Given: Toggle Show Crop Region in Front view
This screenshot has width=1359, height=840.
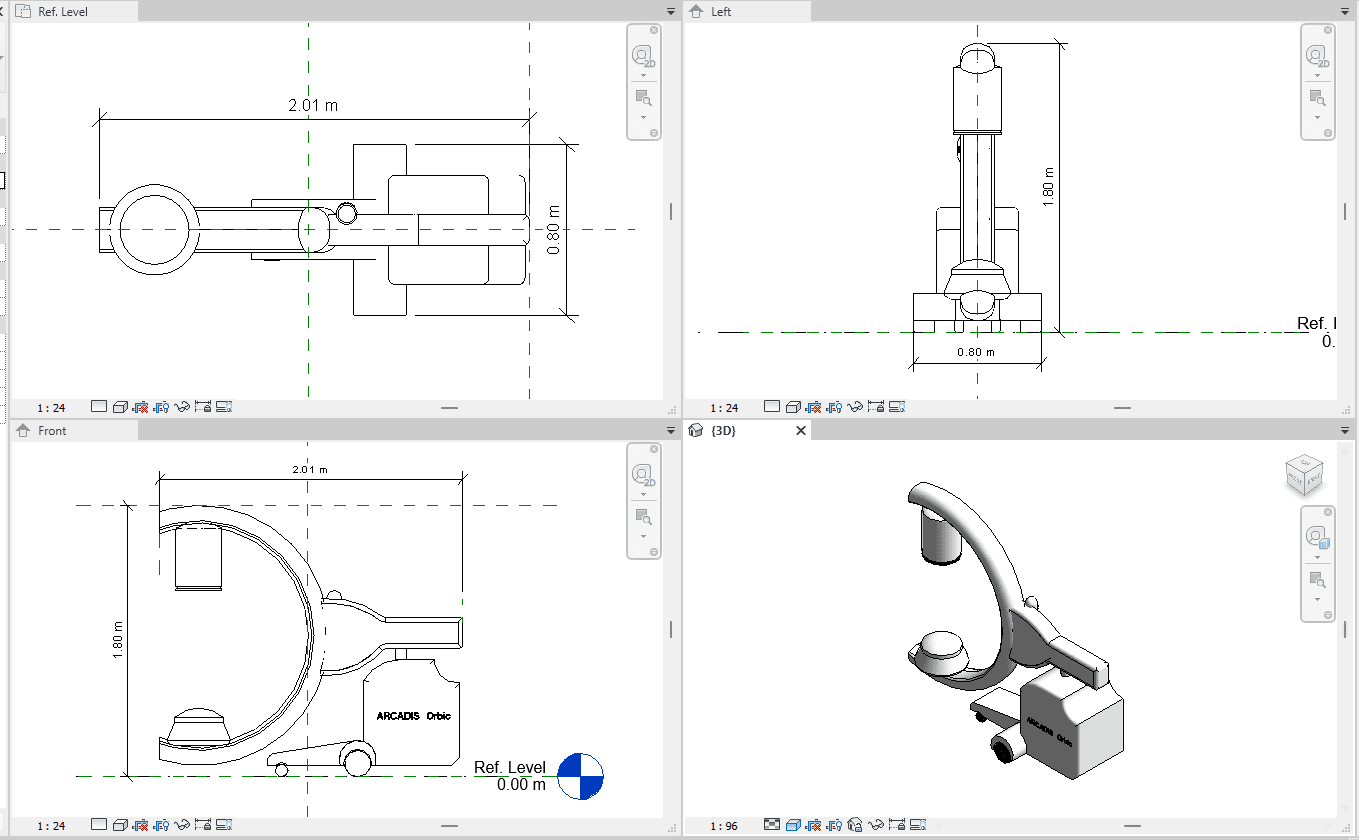Looking at the screenshot, I should click(x=162, y=825).
